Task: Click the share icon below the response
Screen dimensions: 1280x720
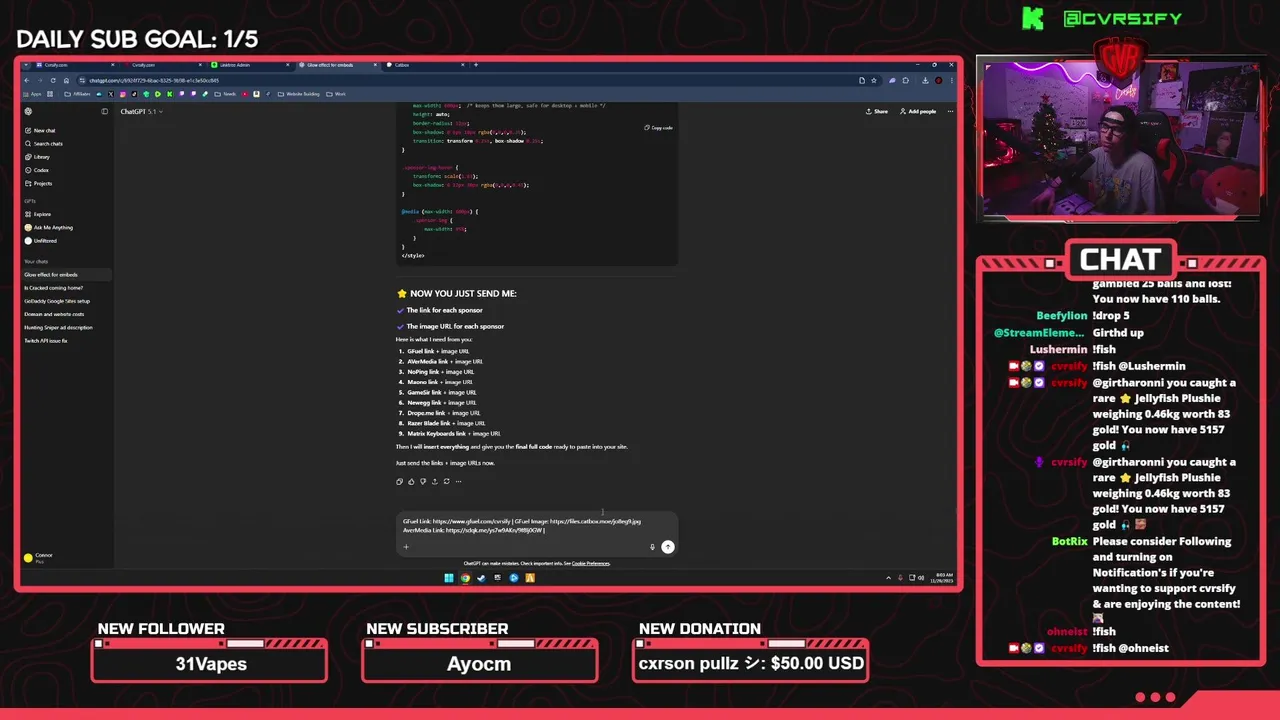Action: (435, 481)
